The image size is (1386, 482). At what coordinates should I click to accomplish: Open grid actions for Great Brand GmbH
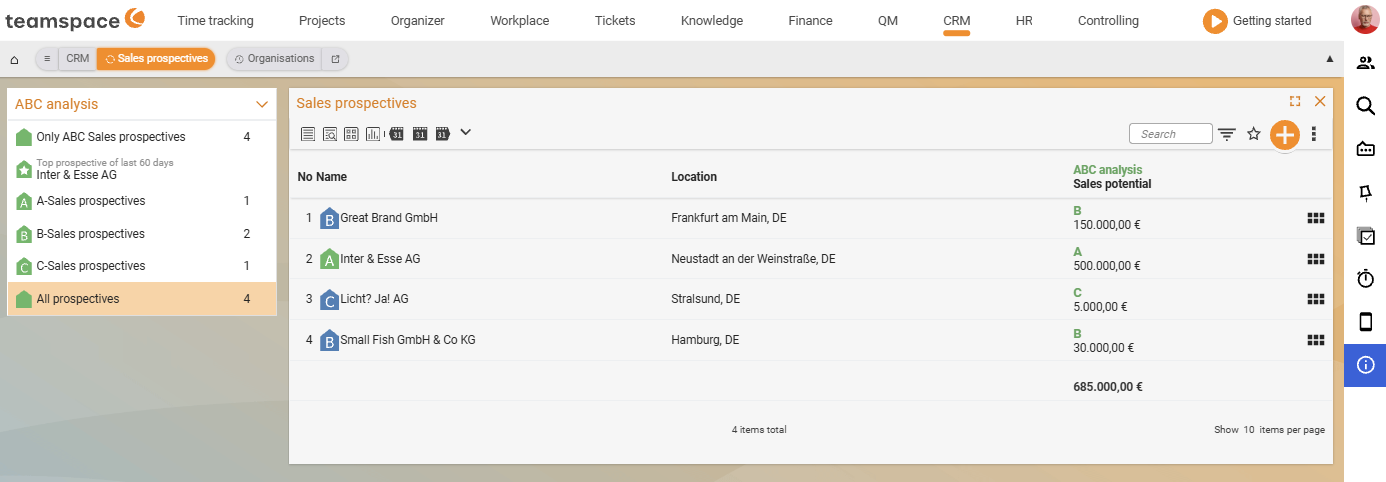(1316, 218)
